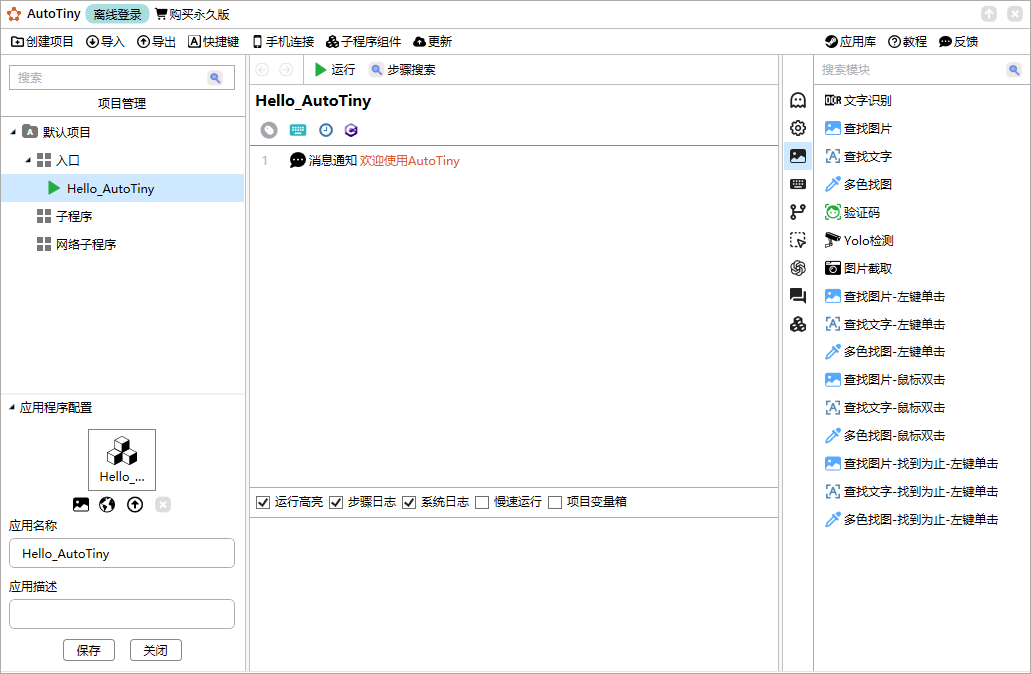Select the 文字识别 OCR module
Viewport: 1031px width, 674px height.
(x=858, y=101)
